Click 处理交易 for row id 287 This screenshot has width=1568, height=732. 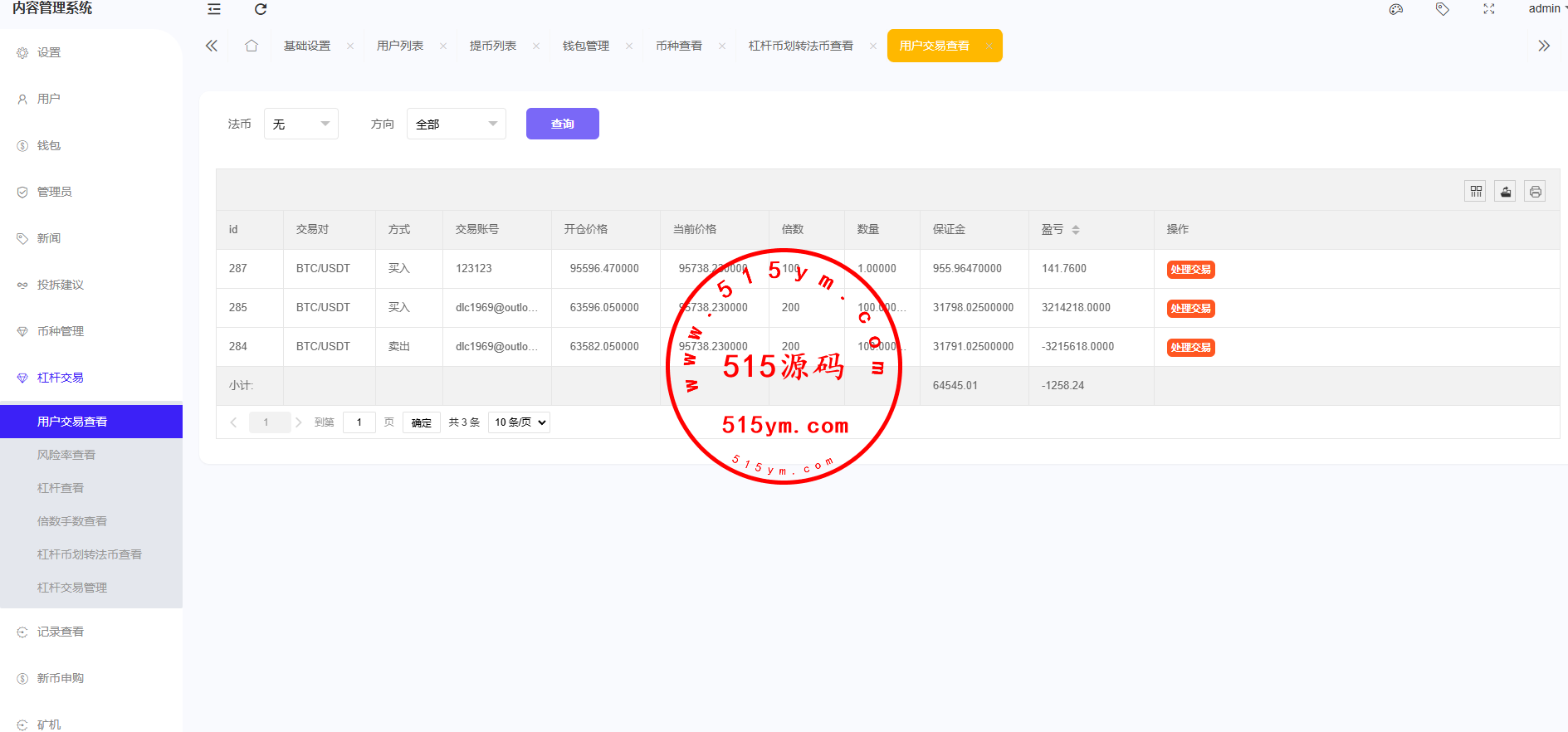pyautogui.click(x=1190, y=270)
